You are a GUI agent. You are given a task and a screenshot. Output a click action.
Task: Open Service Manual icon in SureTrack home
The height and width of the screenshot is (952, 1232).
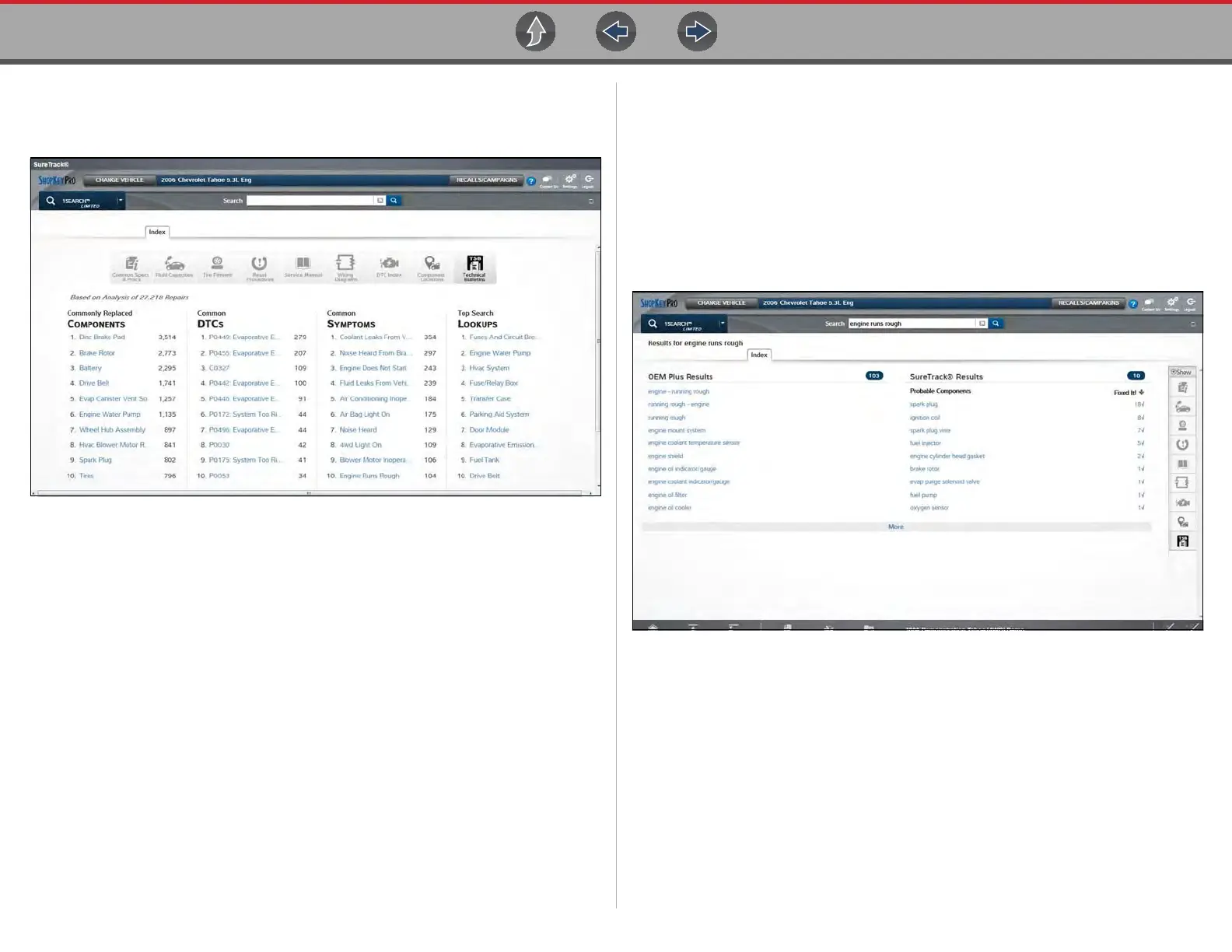pyautogui.click(x=303, y=268)
